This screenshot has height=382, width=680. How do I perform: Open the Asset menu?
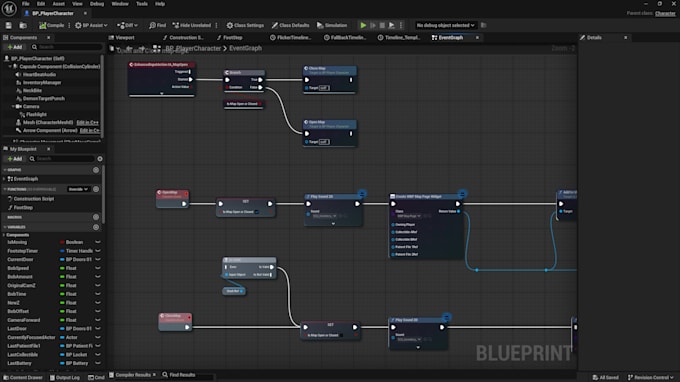(x=59, y=4)
